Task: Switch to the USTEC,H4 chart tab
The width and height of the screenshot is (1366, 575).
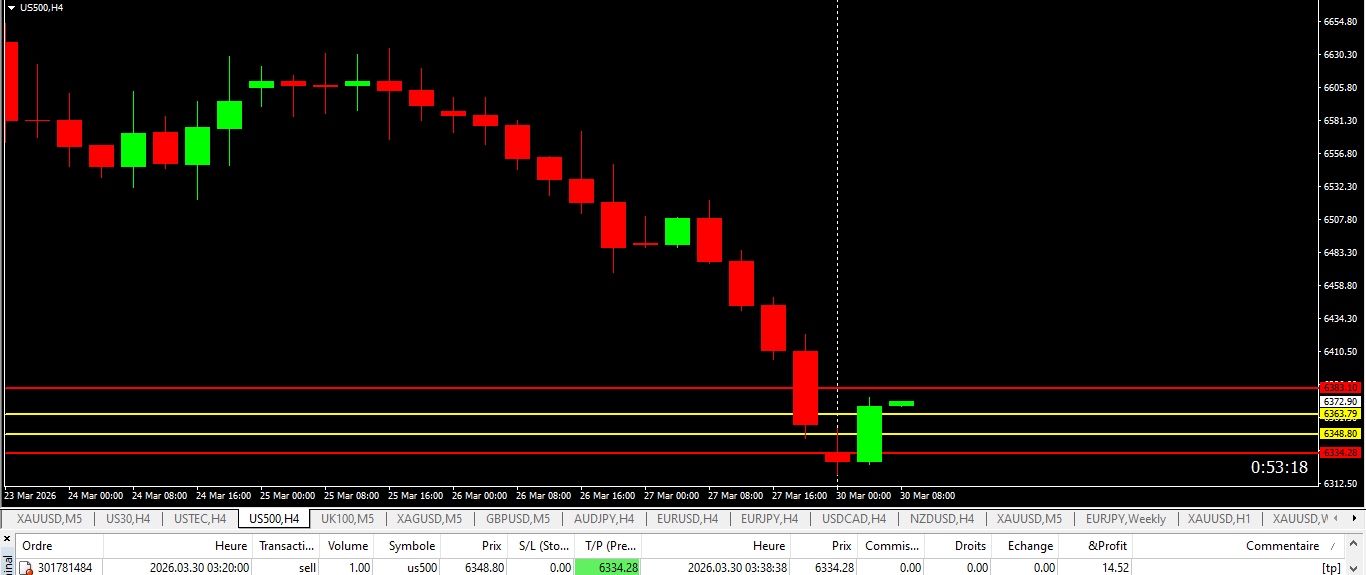Action: [x=199, y=519]
